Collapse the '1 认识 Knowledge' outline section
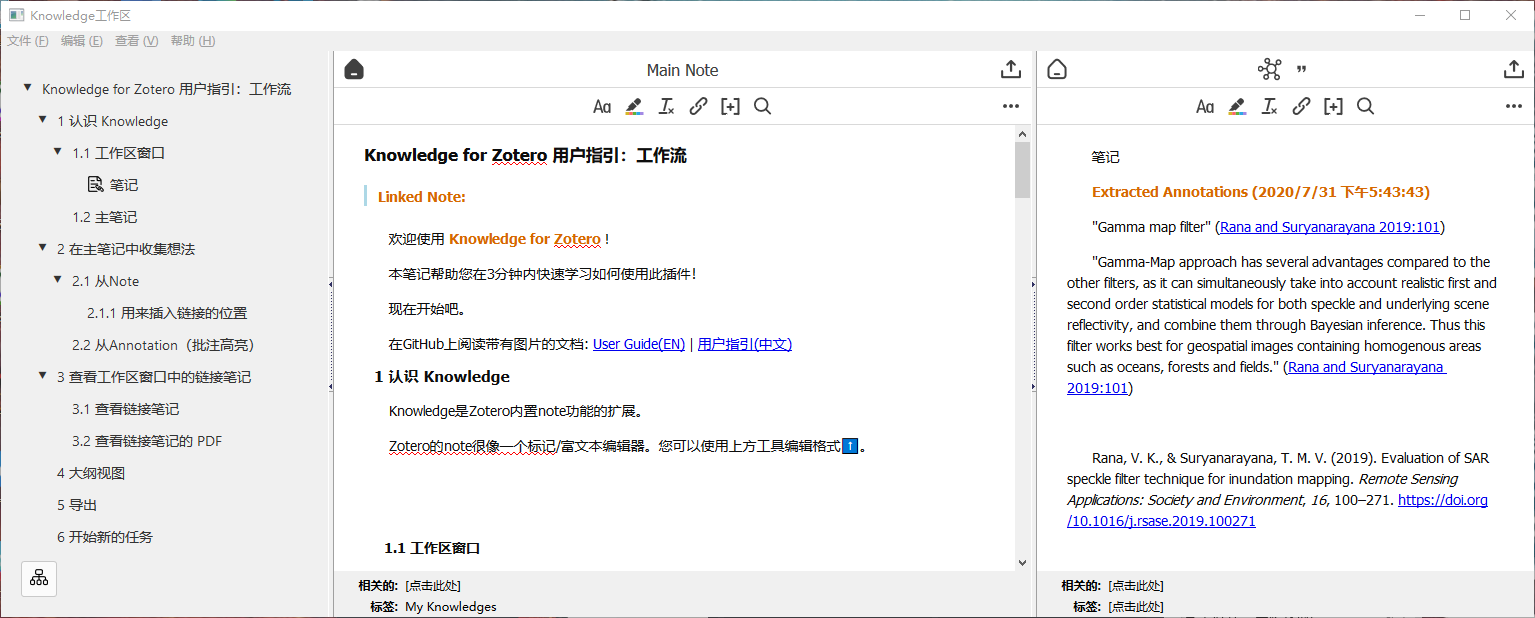Viewport: 1535px width, 618px height. (43, 120)
